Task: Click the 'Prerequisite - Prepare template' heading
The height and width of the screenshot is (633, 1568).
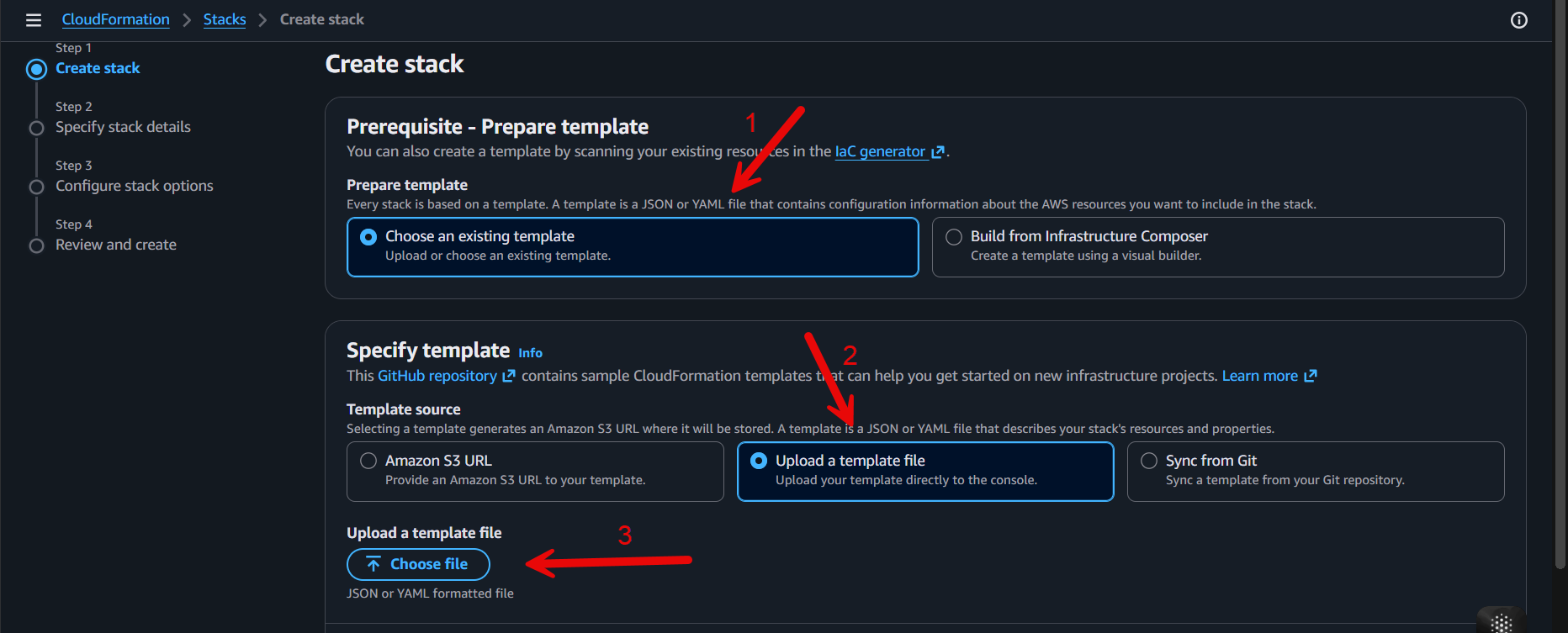Action: [497, 127]
